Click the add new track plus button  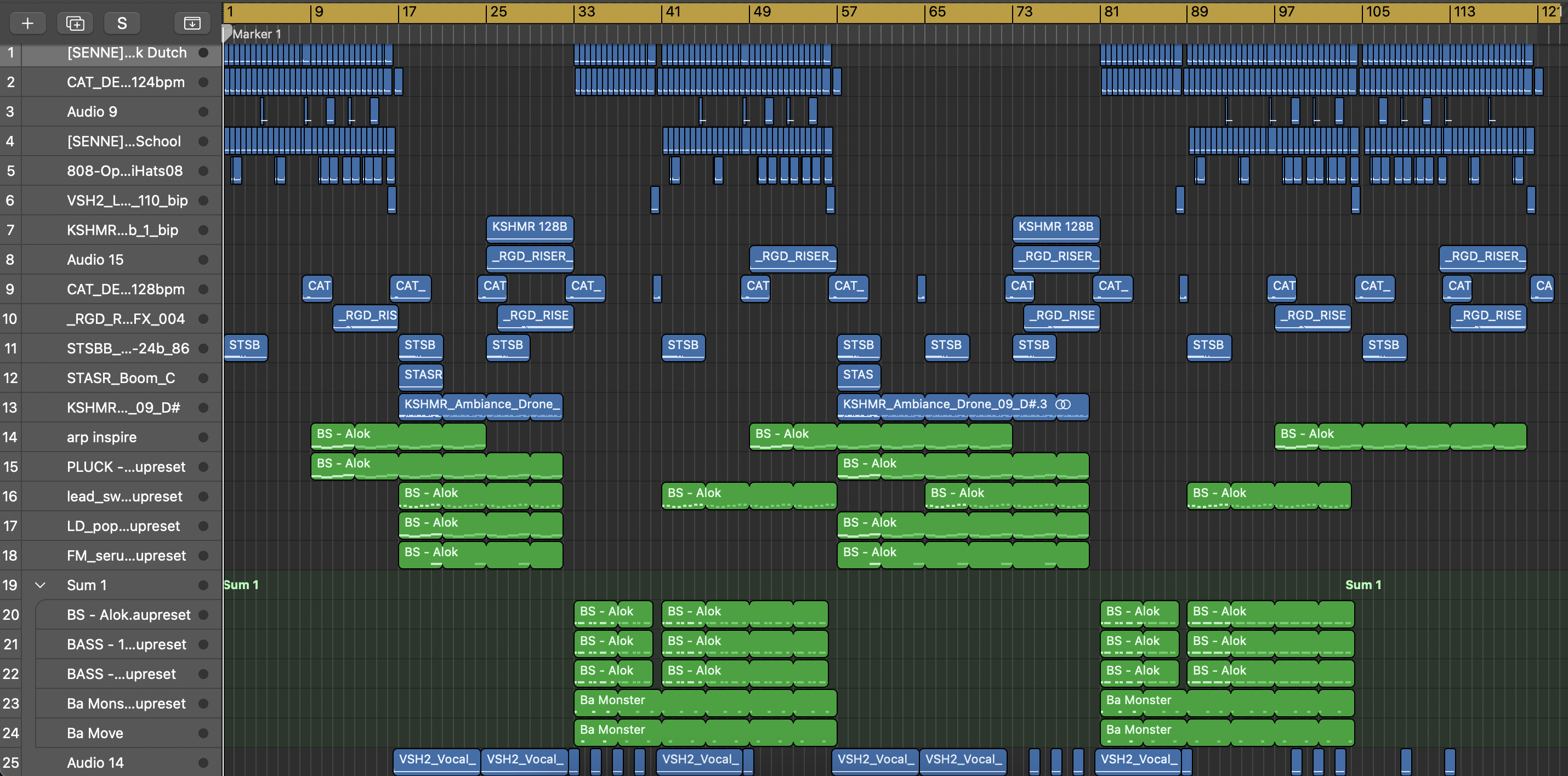pos(27,23)
